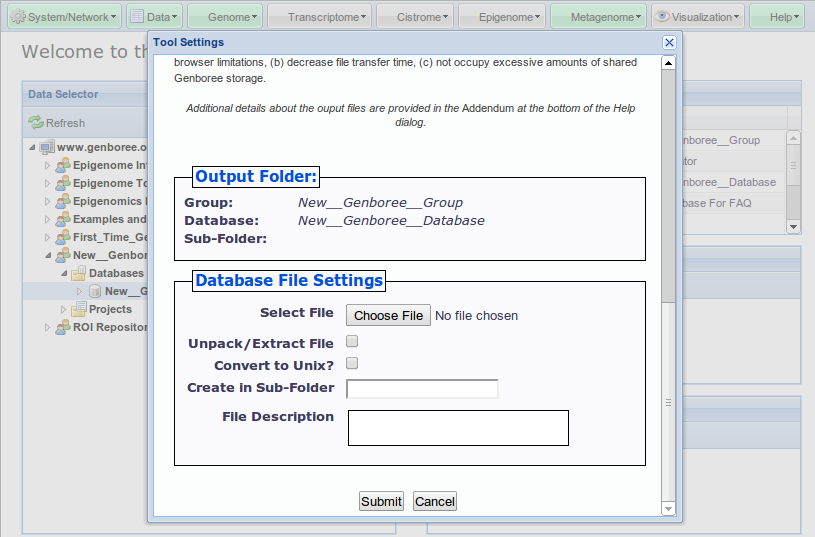Open the Transcriptome menu
The width and height of the screenshot is (815, 537).
point(320,17)
